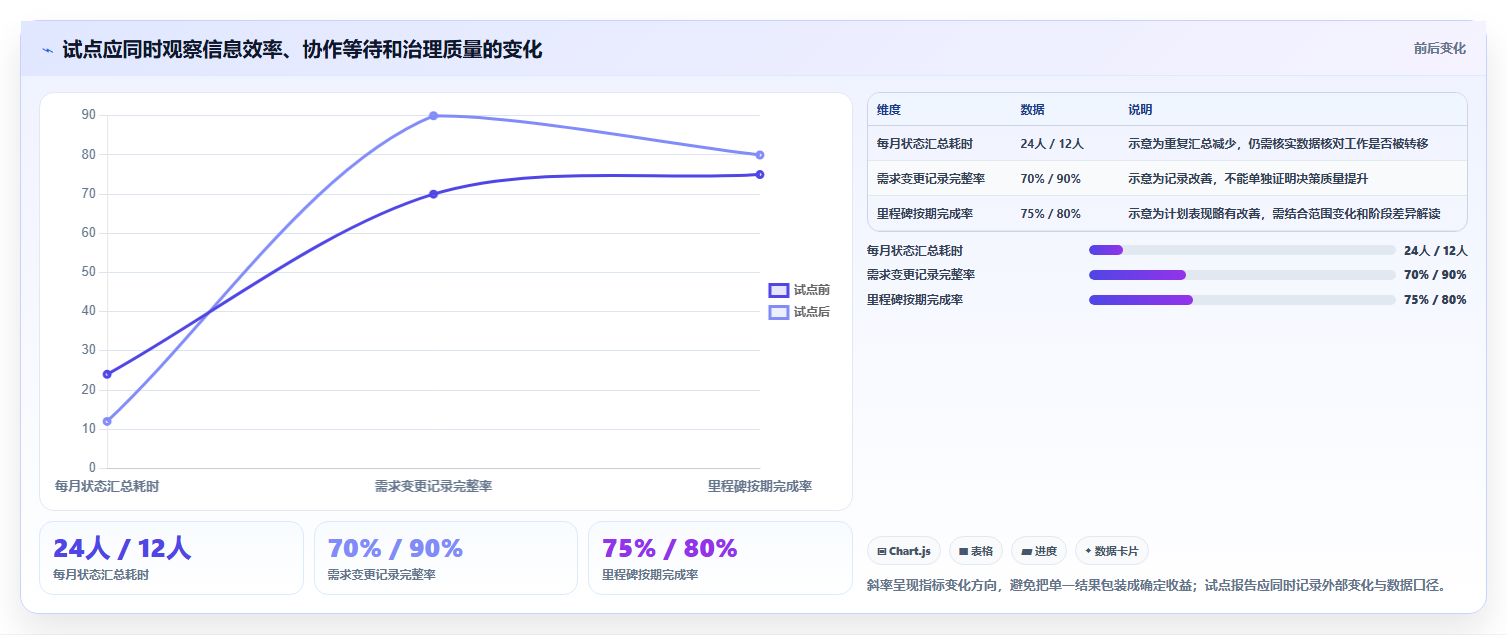Click the x-axis label 每月状态汇总耗时
The height and width of the screenshot is (635, 1507).
click(x=107, y=486)
